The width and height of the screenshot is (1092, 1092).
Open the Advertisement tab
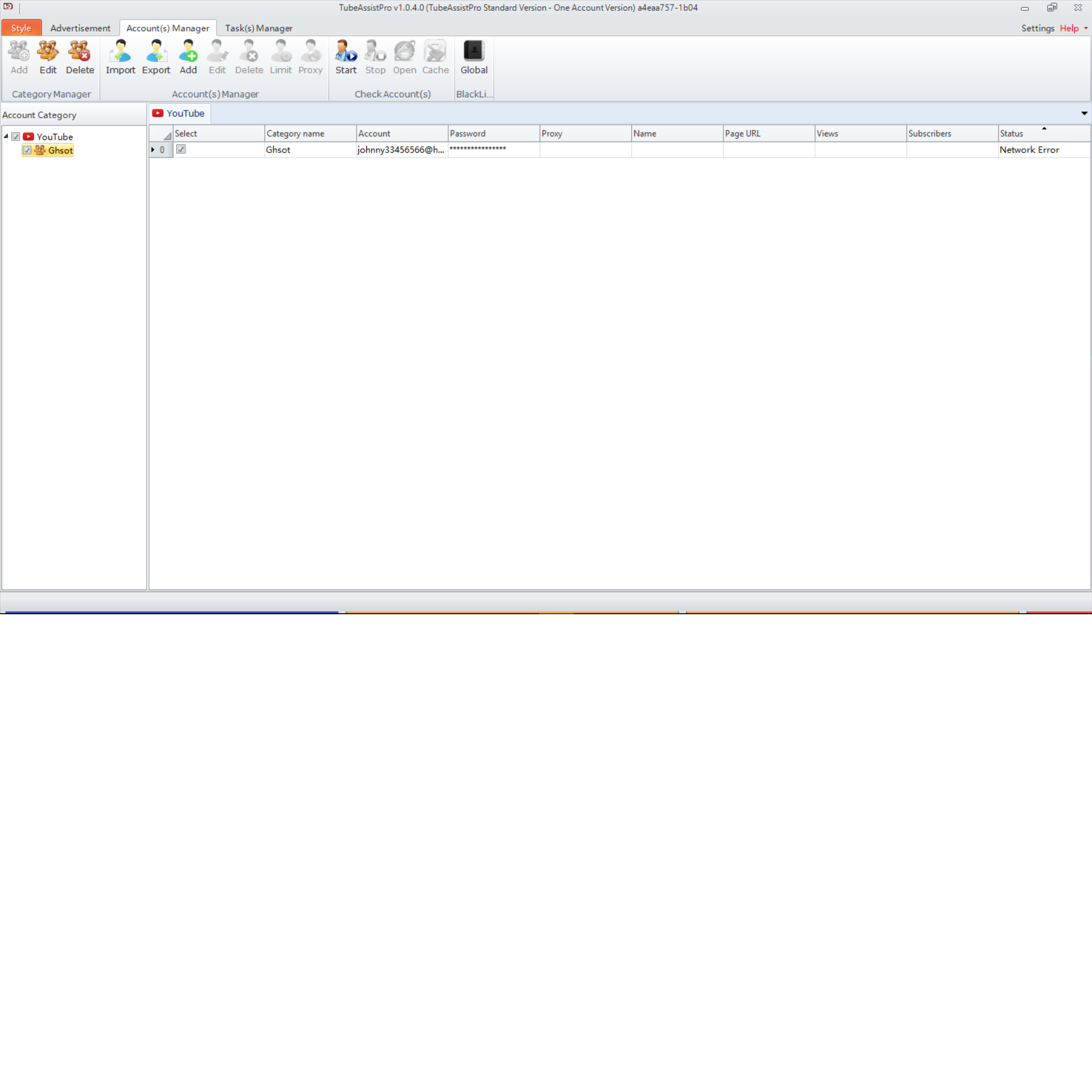(80, 28)
